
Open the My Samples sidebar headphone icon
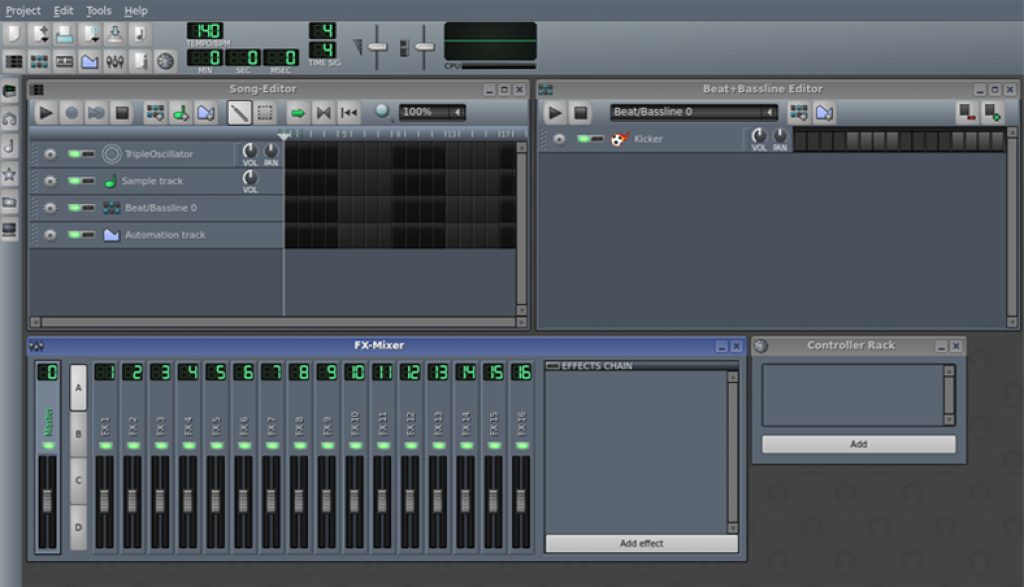pos(9,119)
